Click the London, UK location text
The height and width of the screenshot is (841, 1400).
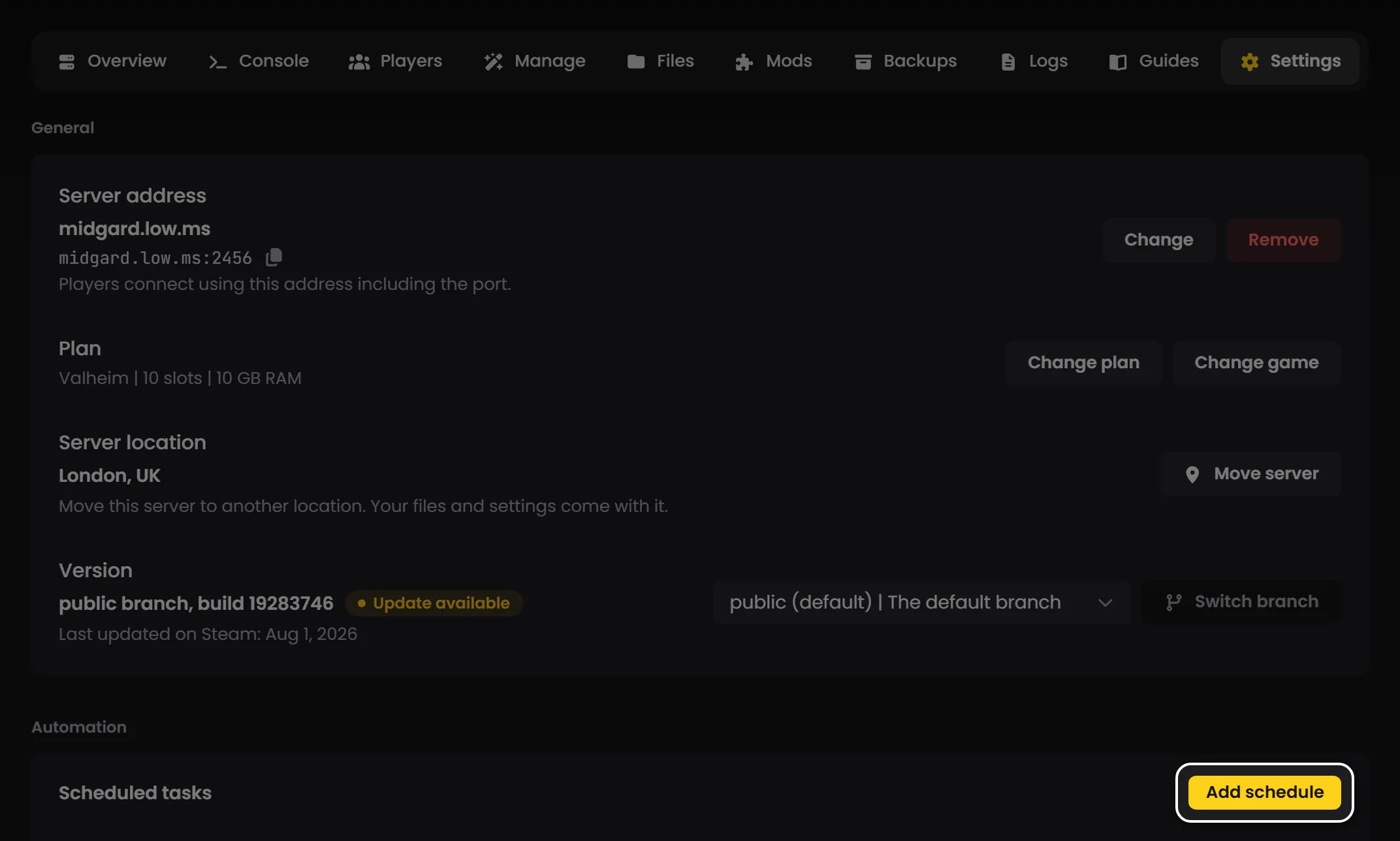(110, 475)
